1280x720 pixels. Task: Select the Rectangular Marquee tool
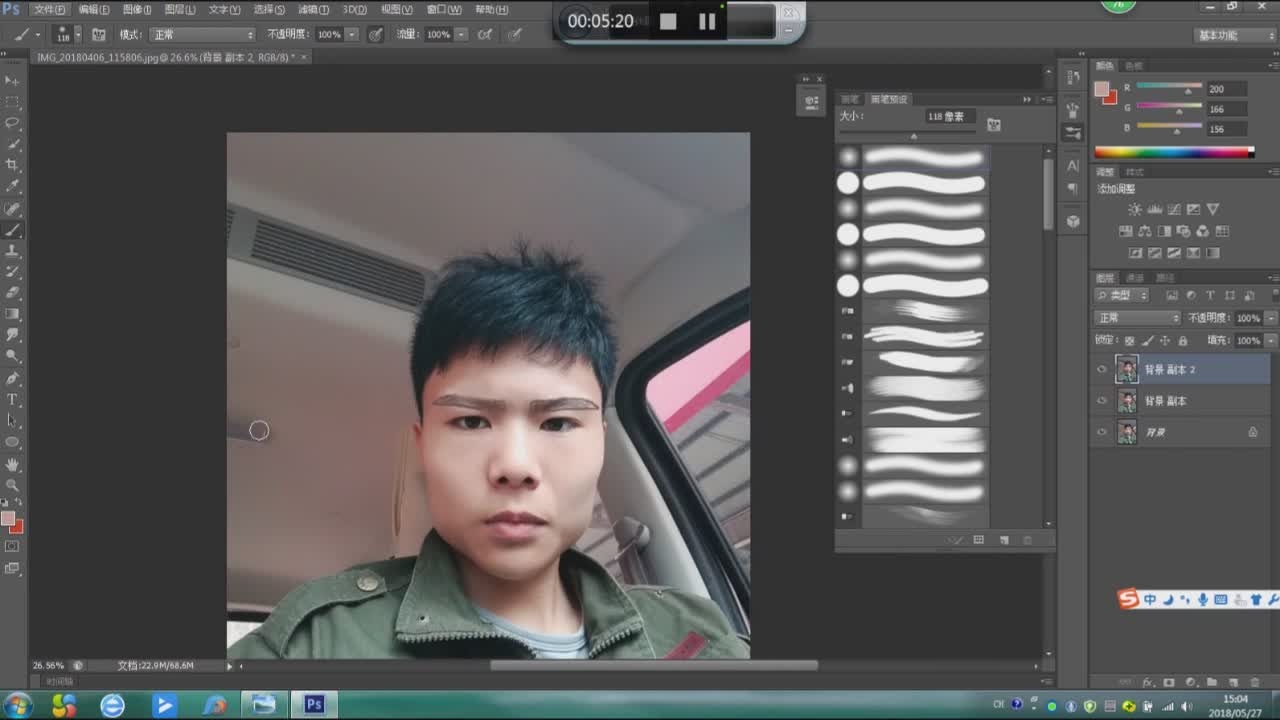(13, 102)
